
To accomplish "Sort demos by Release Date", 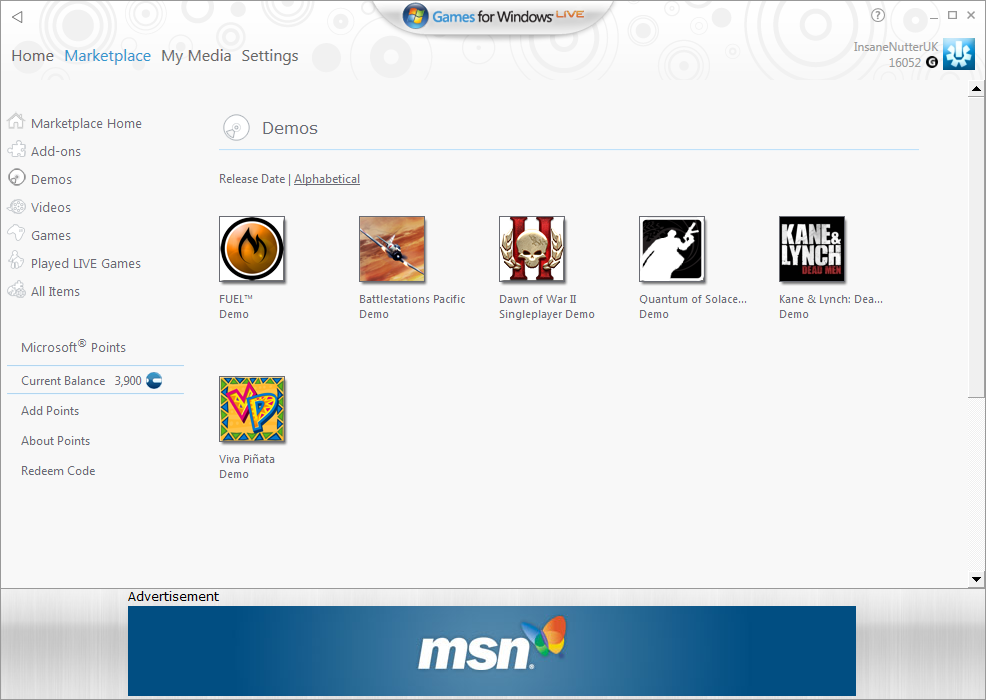I will (x=252, y=179).
